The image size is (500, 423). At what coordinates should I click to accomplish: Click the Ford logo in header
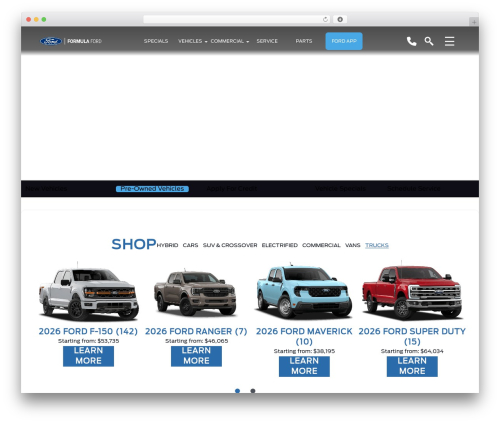click(x=51, y=41)
